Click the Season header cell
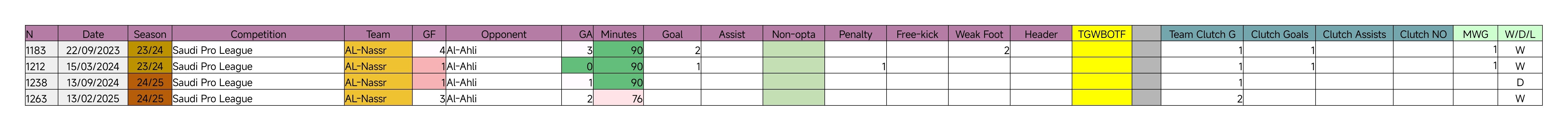 [x=150, y=34]
